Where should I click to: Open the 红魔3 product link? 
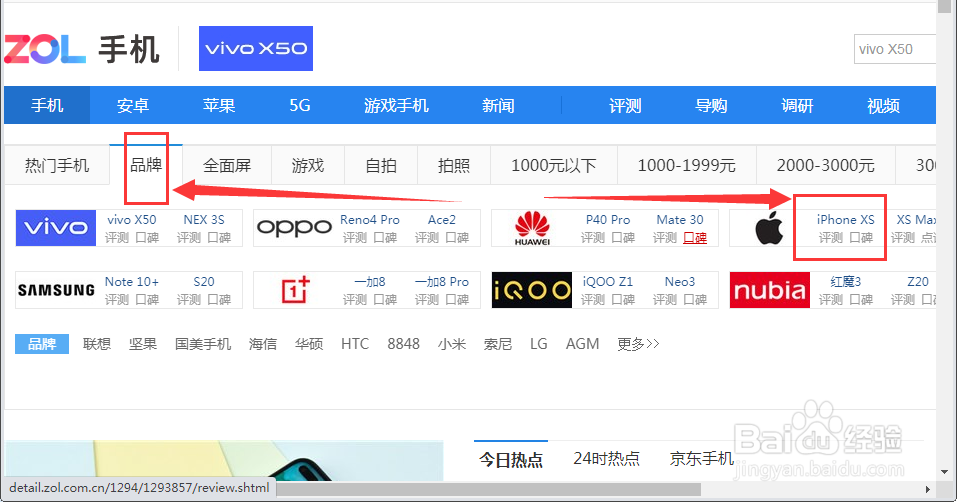point(845,282)
